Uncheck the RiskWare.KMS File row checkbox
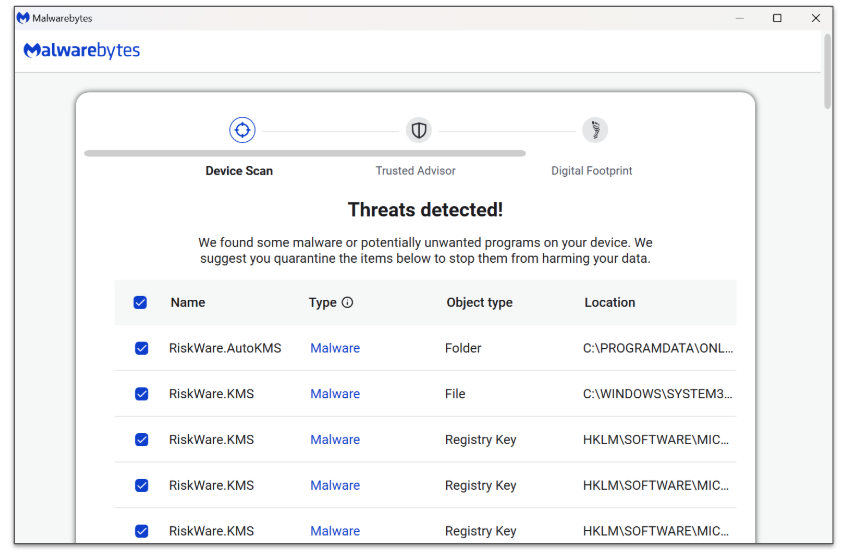The height and width of the screenshot is (552, 850). pyautogui.click(x=141, y=394)
